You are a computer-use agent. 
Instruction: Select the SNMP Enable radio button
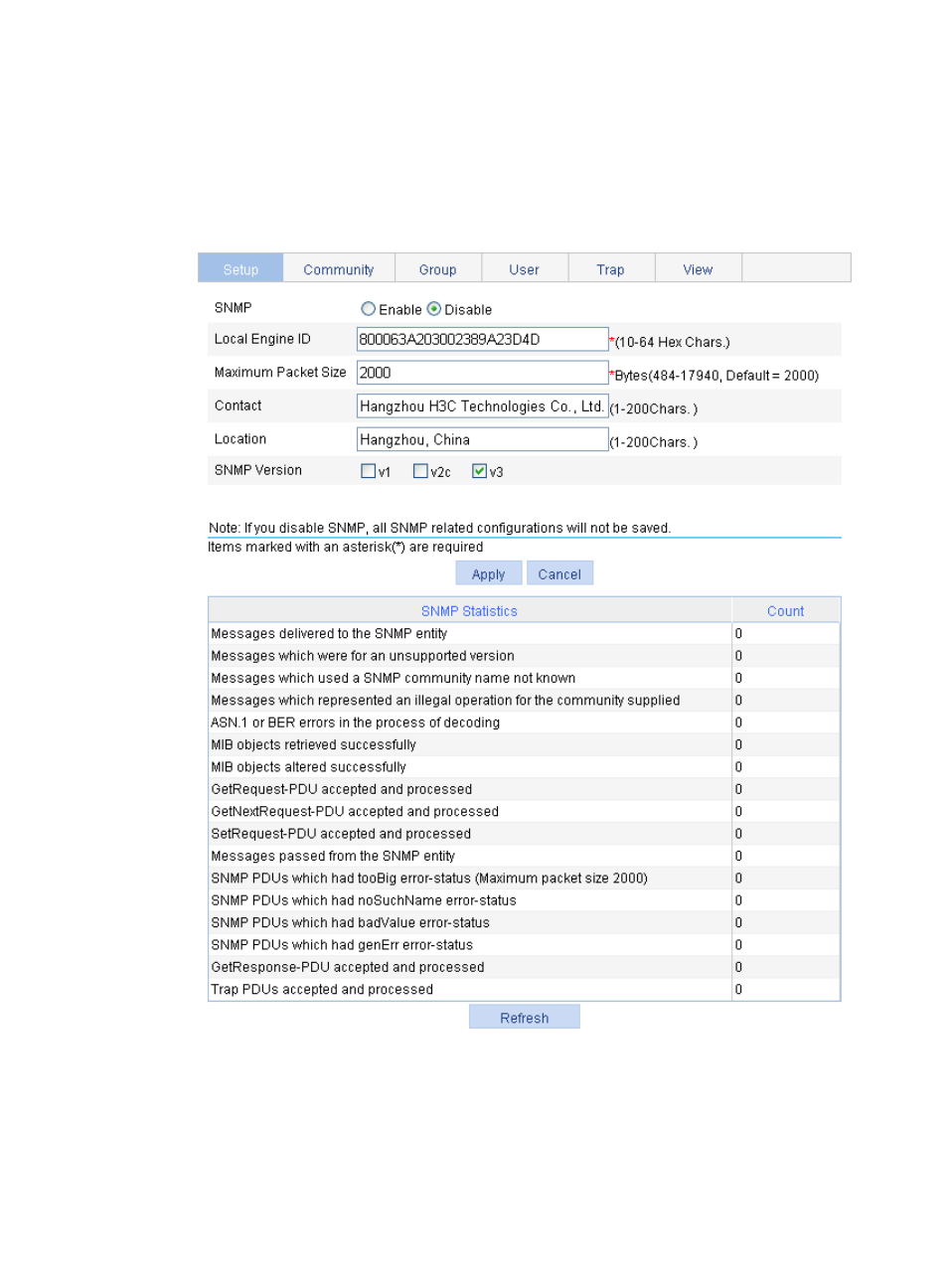pos(369,309)
